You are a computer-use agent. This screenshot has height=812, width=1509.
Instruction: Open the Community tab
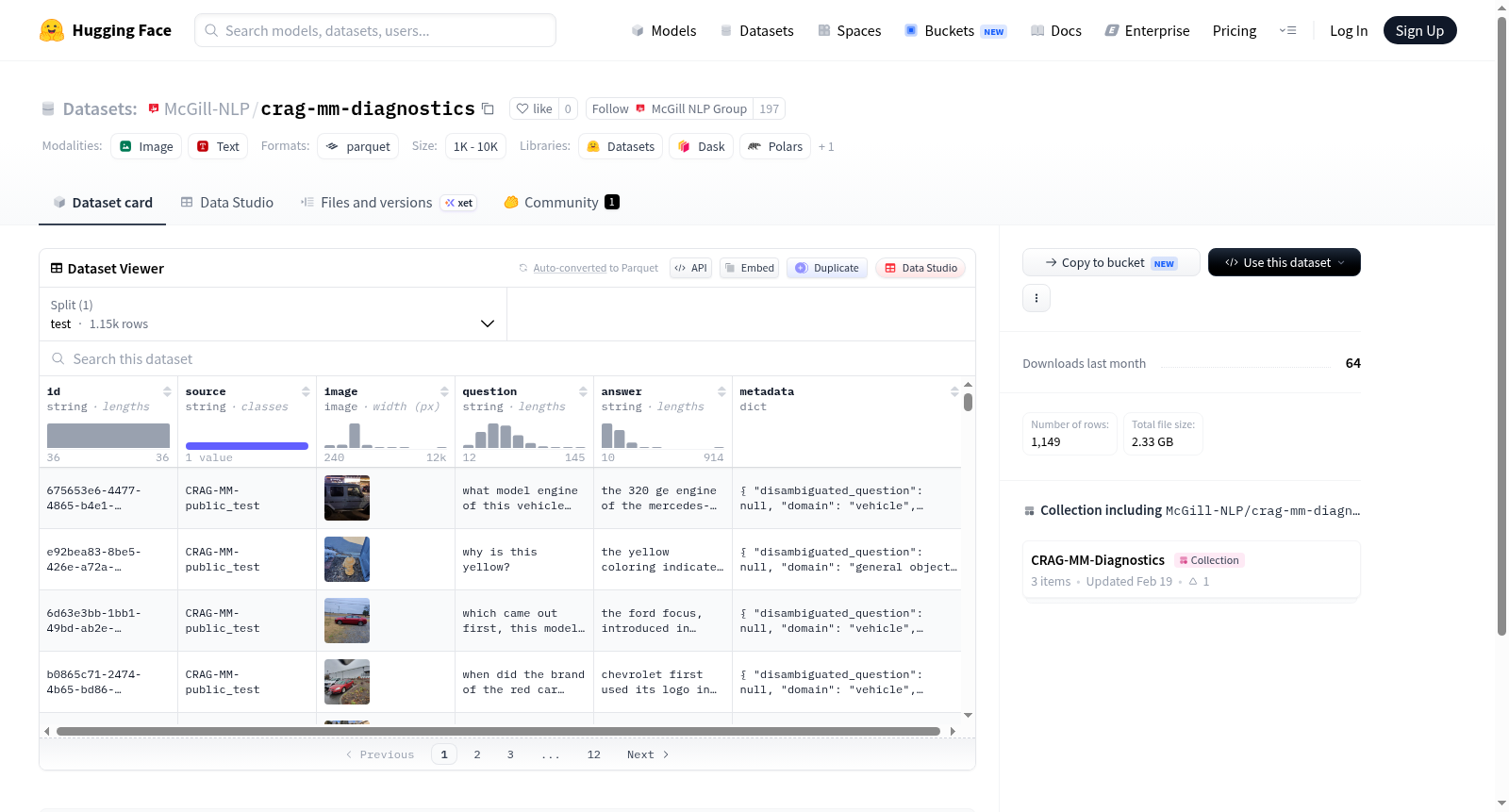click(561, 203)
